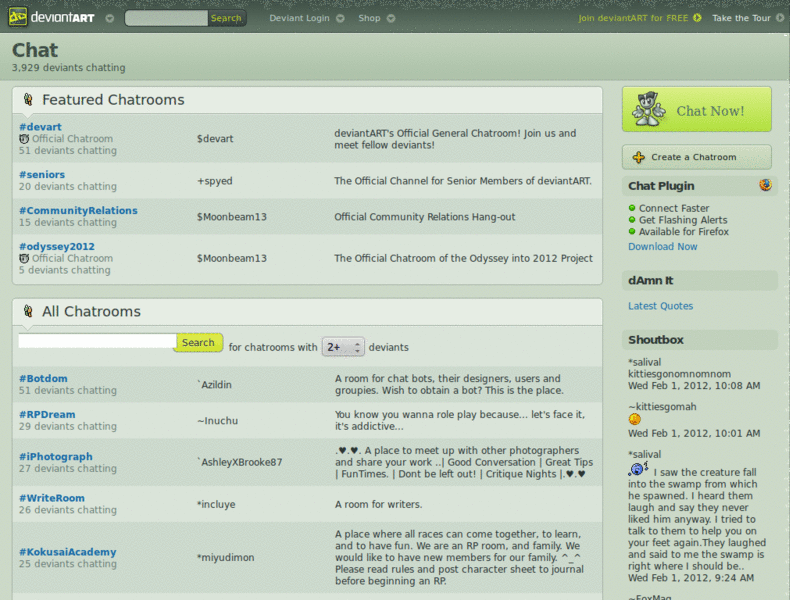Expand the Deviant Login arrow icon

340,18
